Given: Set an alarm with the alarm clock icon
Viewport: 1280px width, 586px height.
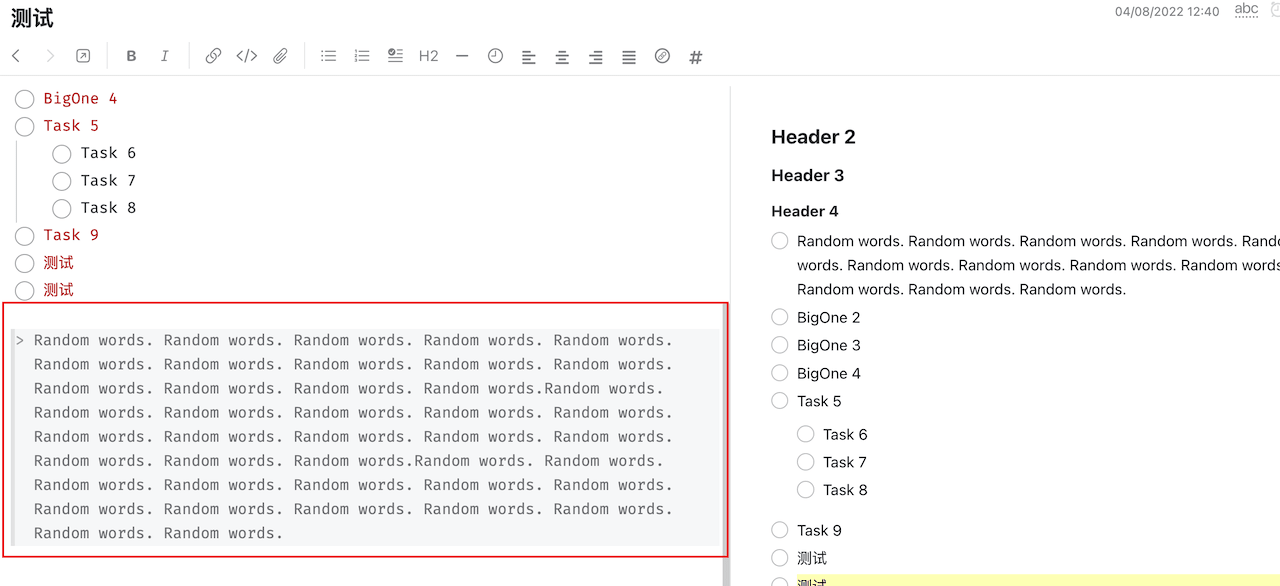Looking at the screenshot, I should [1275, 10].
